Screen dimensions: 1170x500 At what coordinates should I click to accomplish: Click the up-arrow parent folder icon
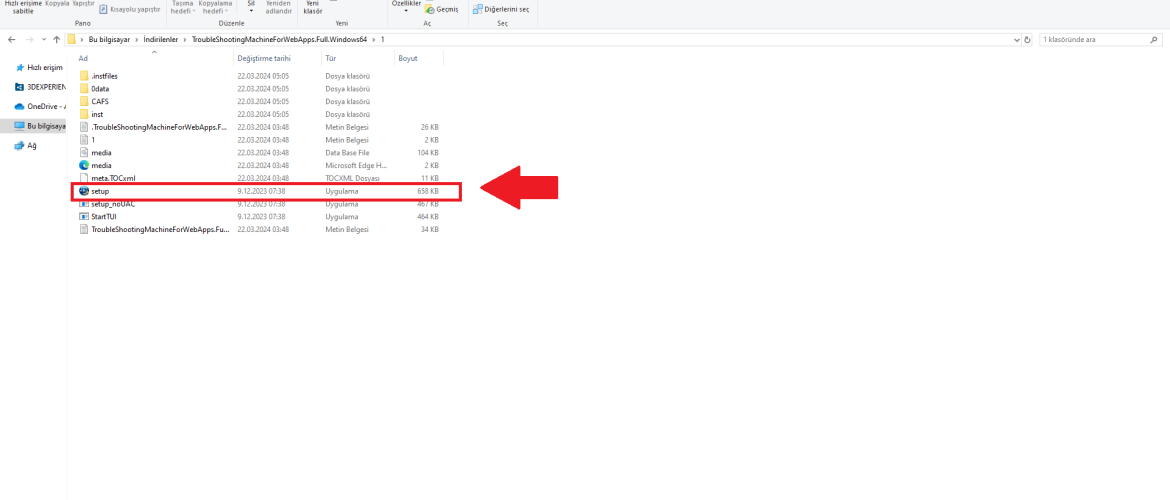[x=56, y=40]
